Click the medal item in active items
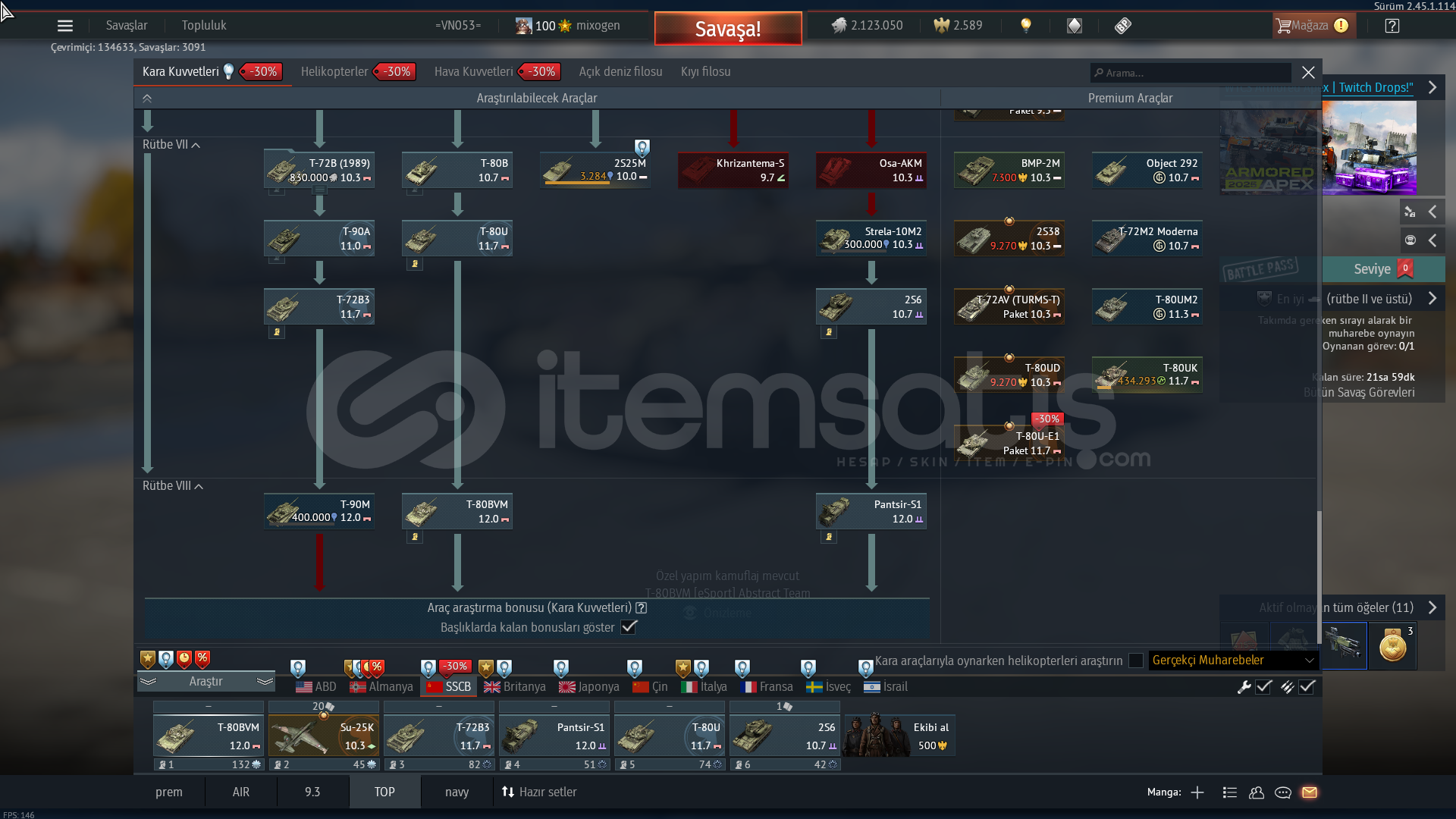The image size is (1456, 819). (x=1393, y=646)
